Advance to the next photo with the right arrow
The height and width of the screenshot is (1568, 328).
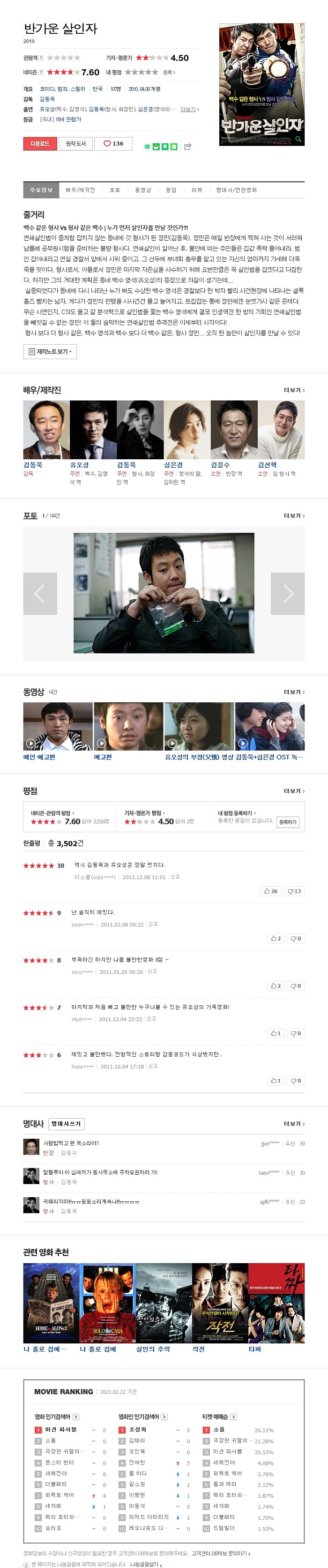(x=288, y=594)
